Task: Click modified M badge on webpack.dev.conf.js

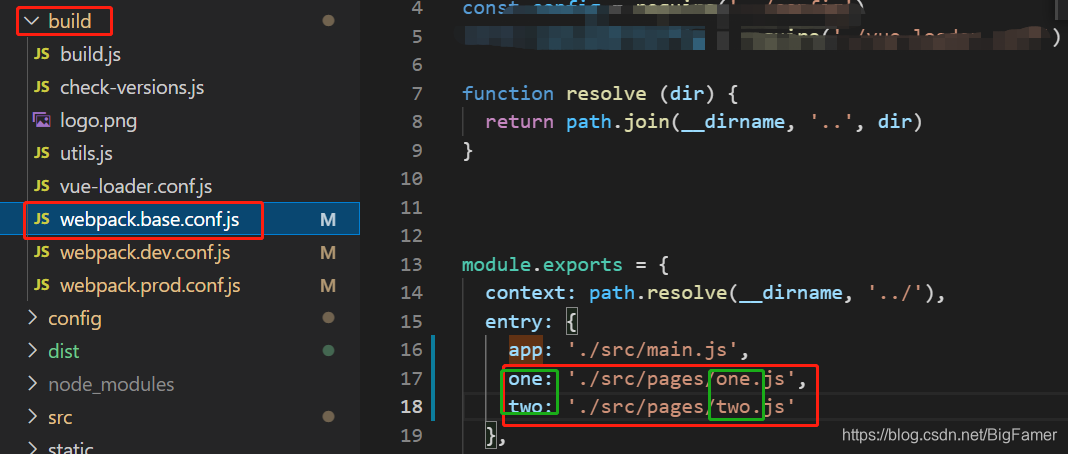Action: [328, 253]
